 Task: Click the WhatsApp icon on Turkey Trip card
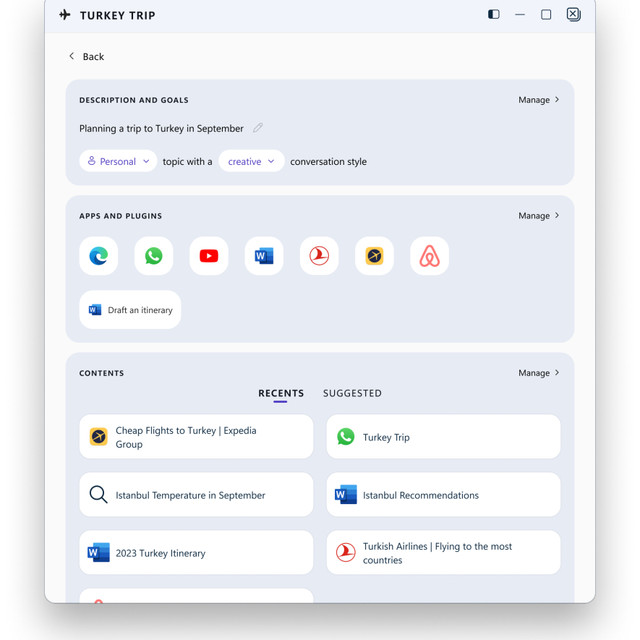pyautogui.click(x=346, y=437)
